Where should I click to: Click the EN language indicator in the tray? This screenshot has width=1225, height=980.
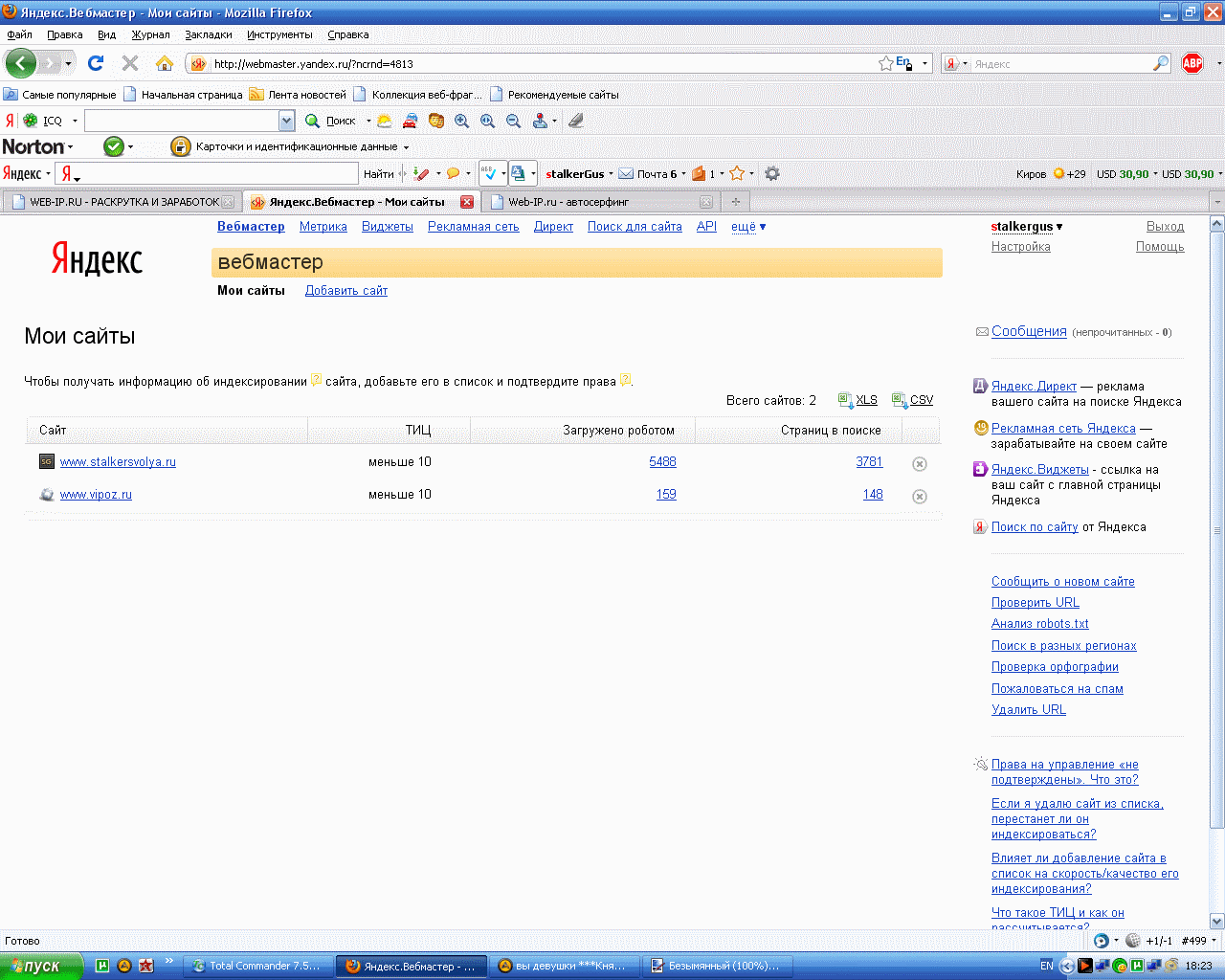pos(1047,966)
